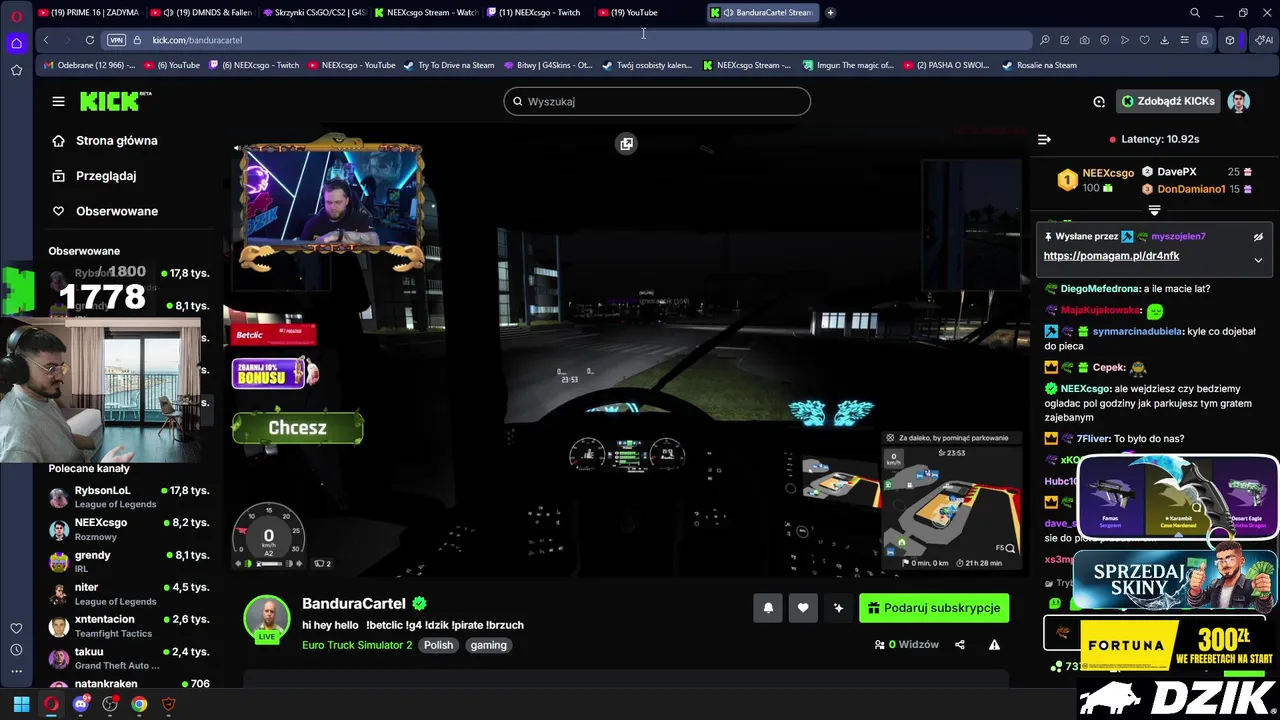
Task: Open grendy IRL channel row
Action: coord(129,561)
